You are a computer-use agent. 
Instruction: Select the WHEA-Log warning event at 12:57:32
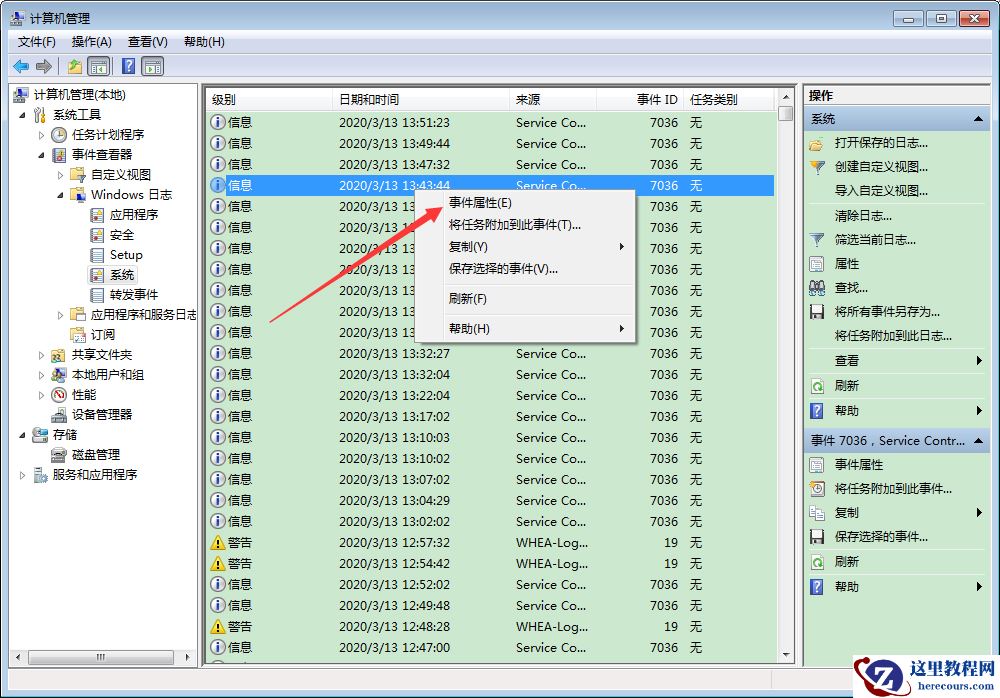click(x=400, y=542)
